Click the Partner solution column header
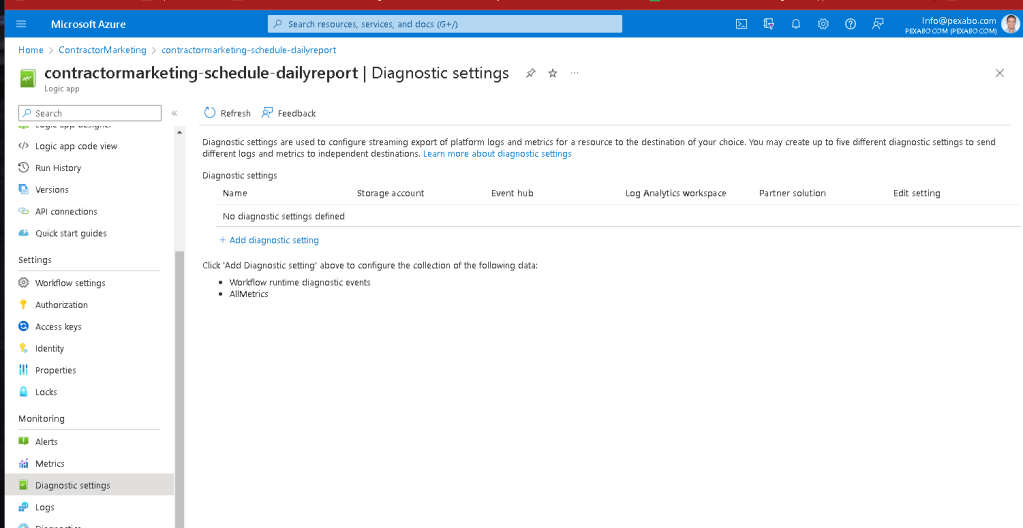 793,193
